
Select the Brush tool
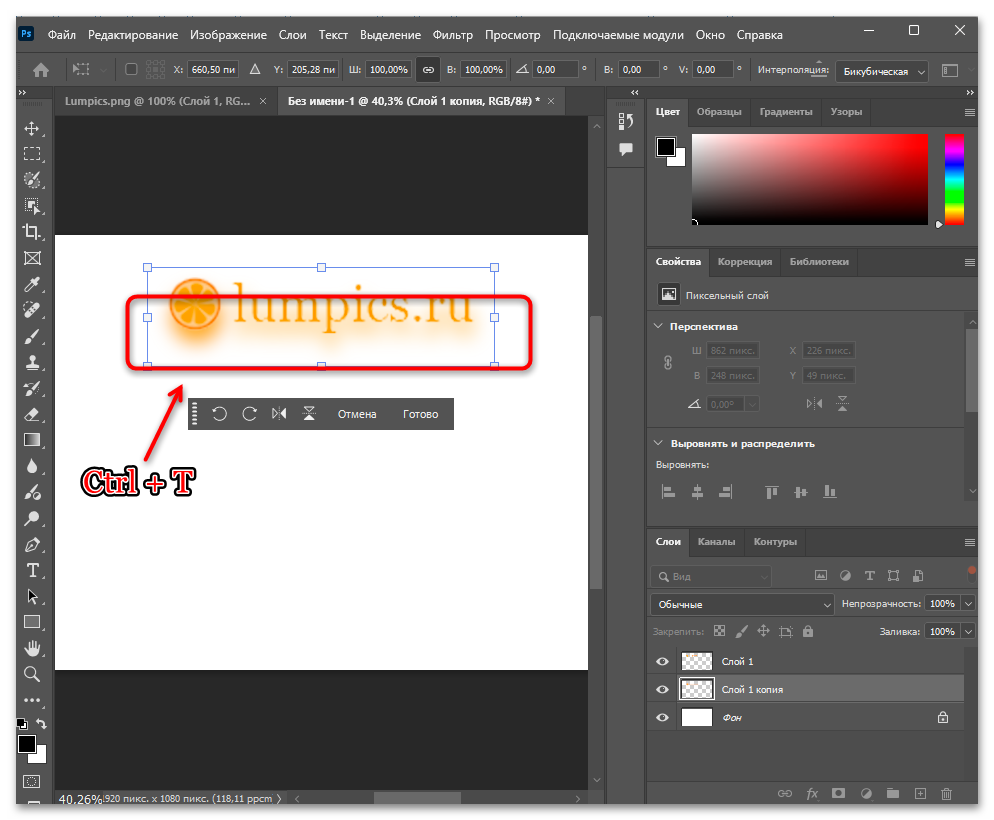(32, 336)
